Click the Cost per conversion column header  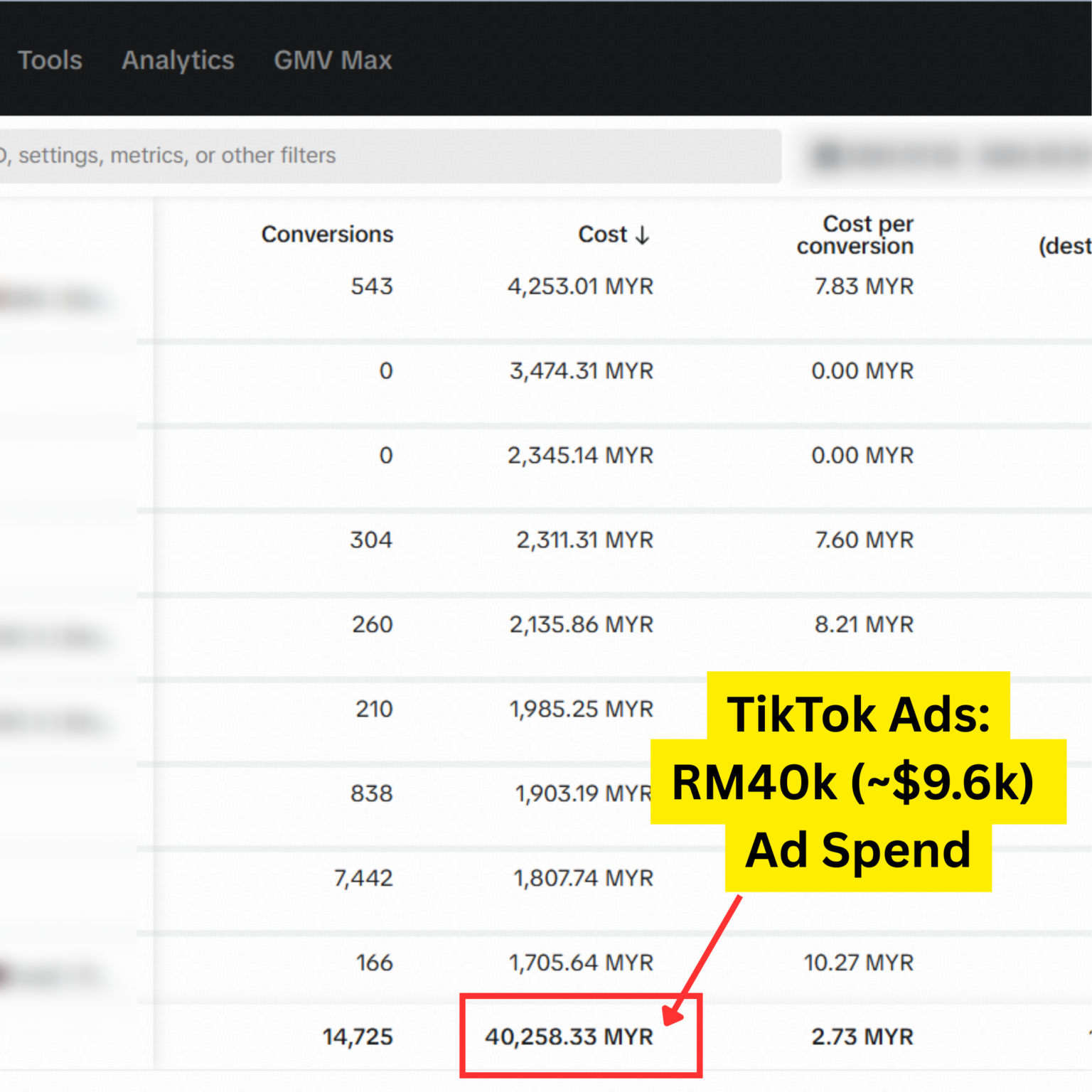click(x=855, y=235)
